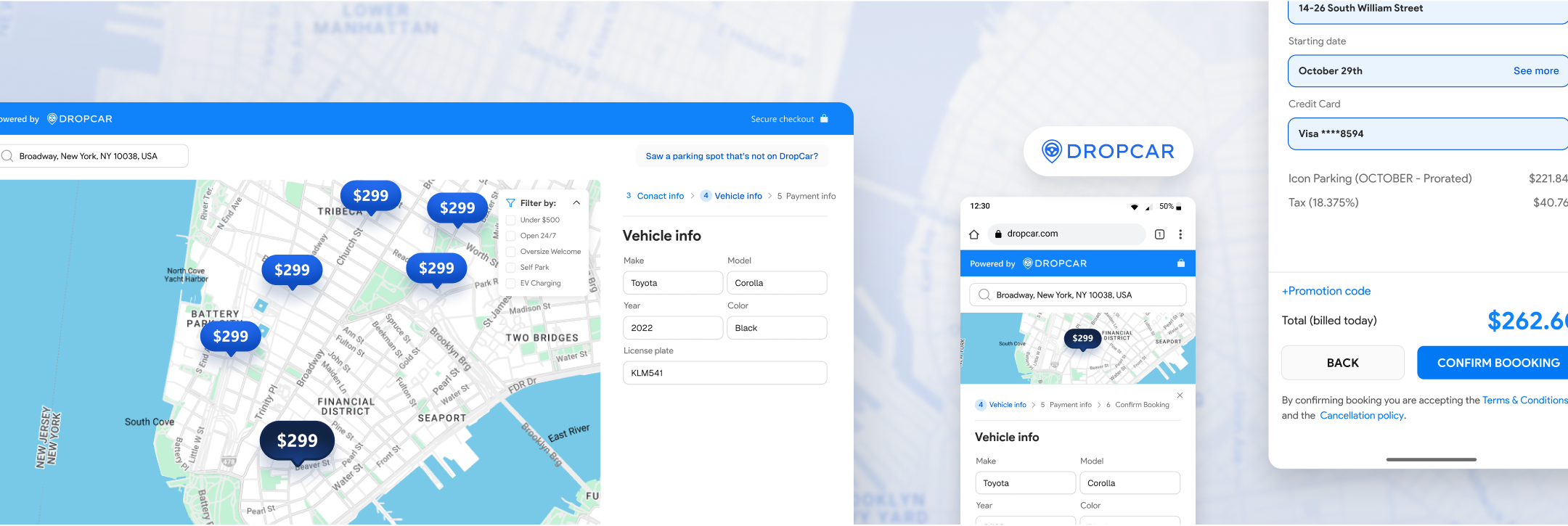The height and width of the screenshot is (526, 1568).
Task: Open the mobile browser tab switcher icon
Action: click(x=1159, y=234)
